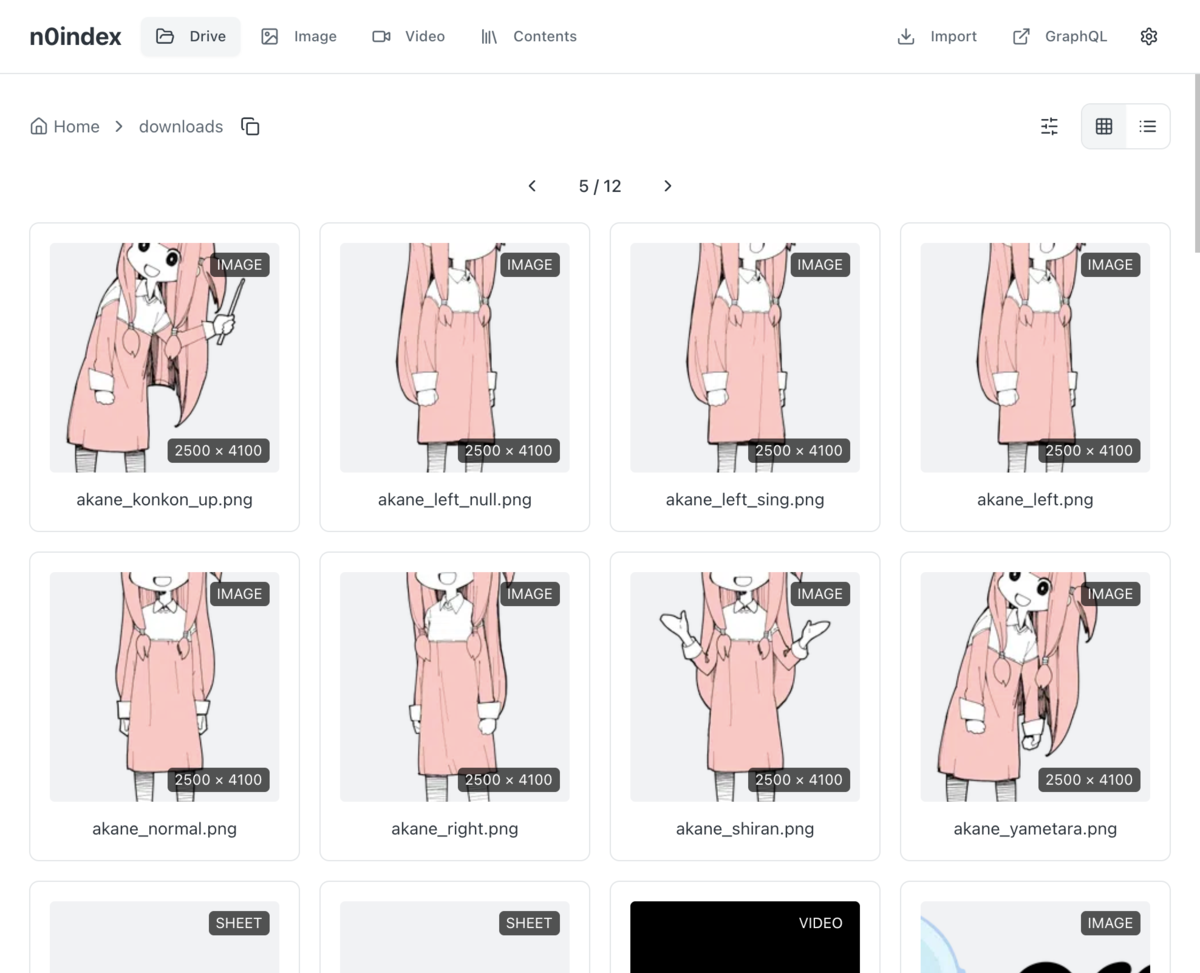Click 2500 × 4100 label on akane_shiran.png
Viewport: 1200px width, 973px height.
(x=799, y=780)
